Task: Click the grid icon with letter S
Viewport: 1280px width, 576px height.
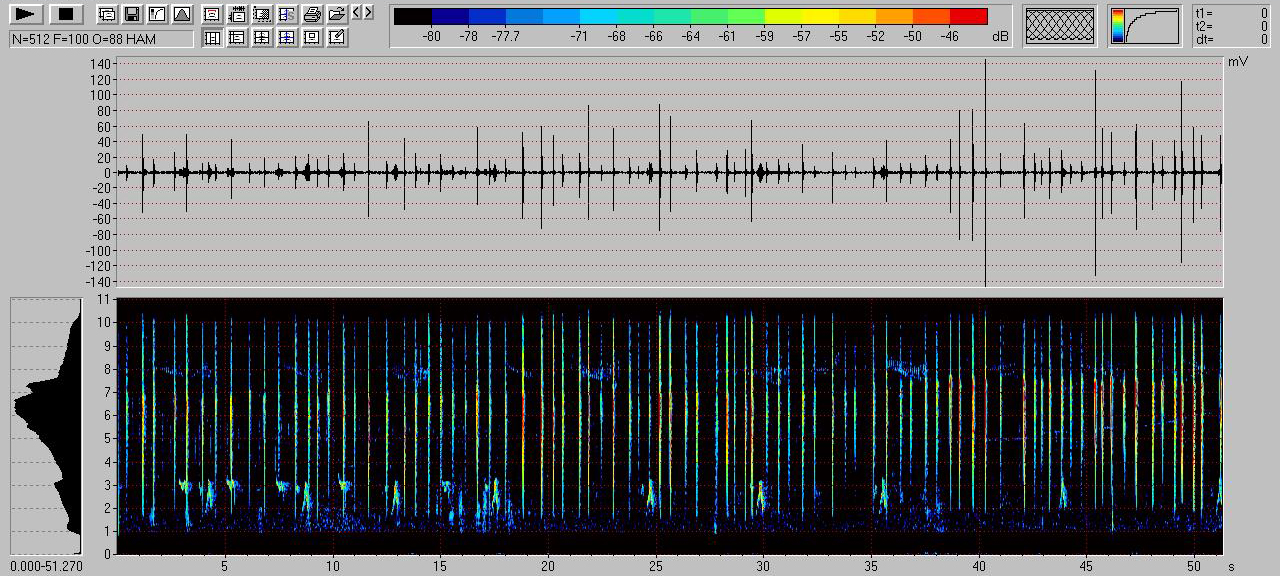Action: click(x=287, y=14)
